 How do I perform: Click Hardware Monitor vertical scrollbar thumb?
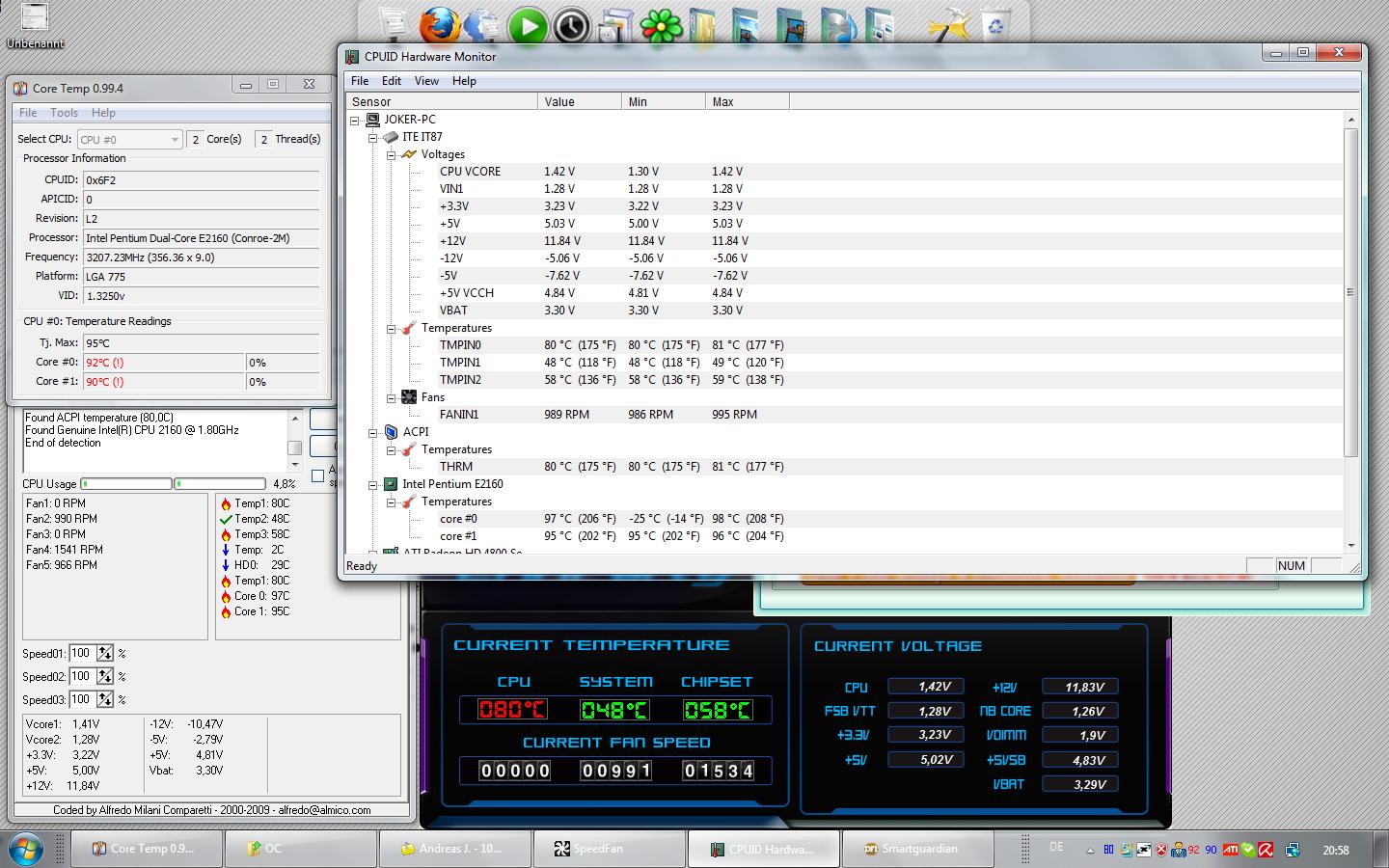coord(1350,292)
